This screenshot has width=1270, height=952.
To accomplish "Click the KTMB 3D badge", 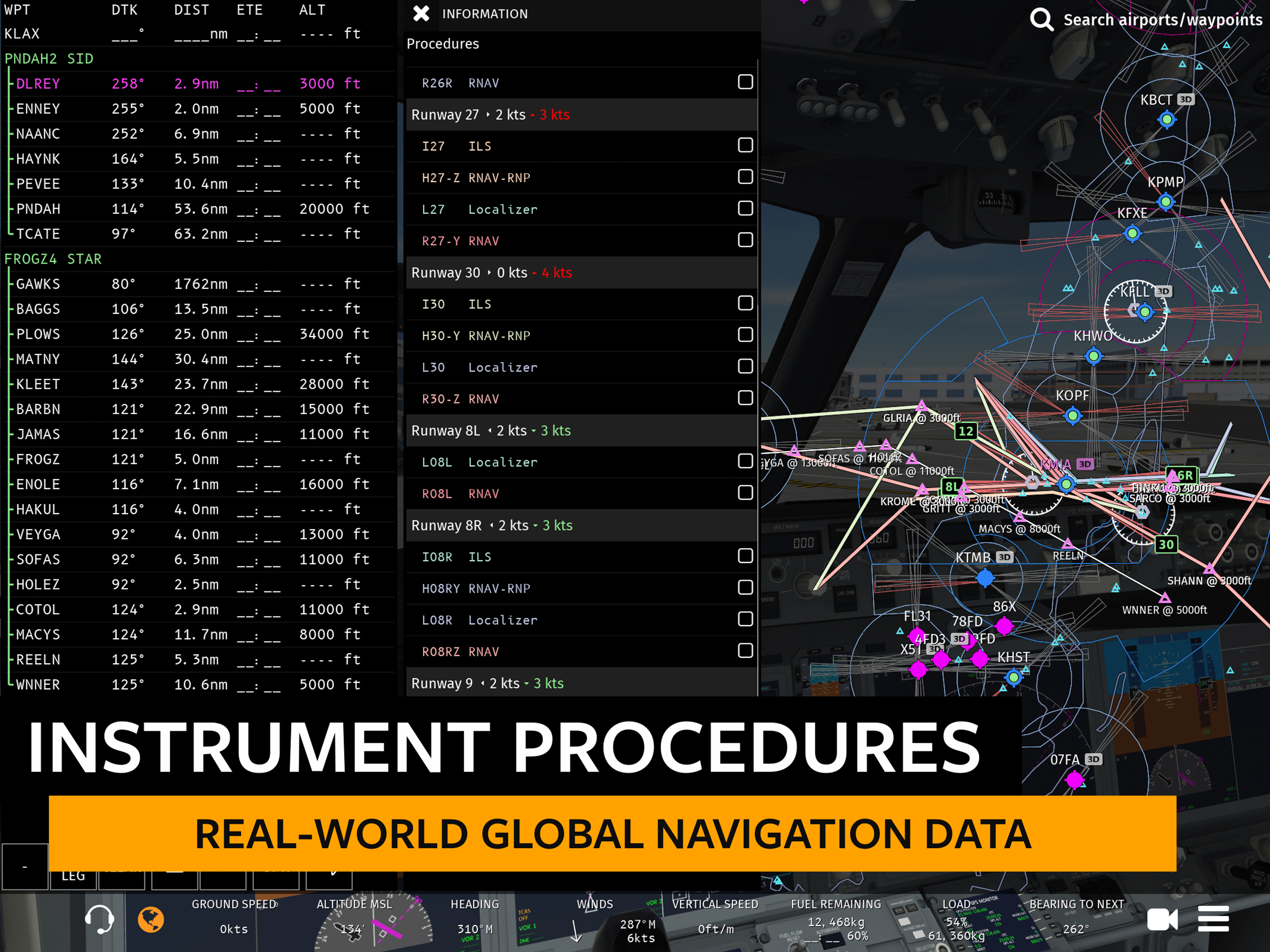I will [x=1004, y=557].
